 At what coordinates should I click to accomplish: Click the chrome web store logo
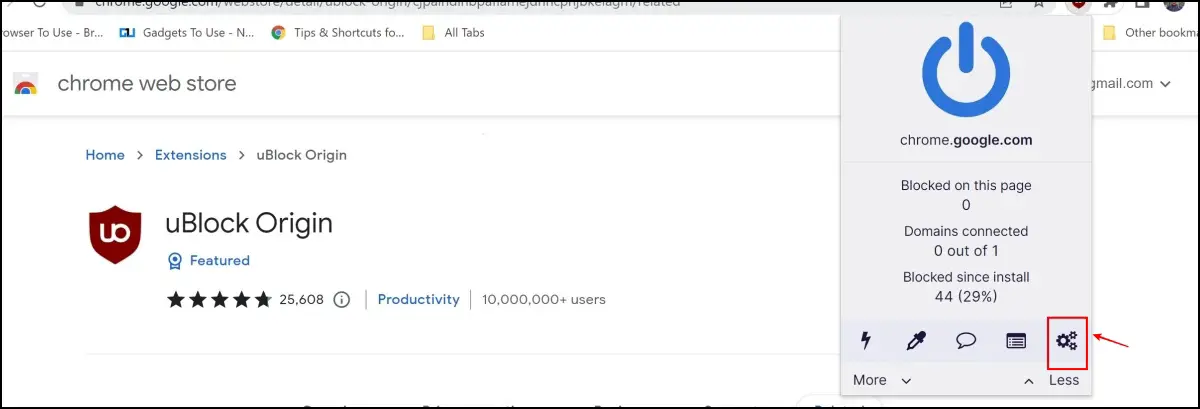click(26, 84)
